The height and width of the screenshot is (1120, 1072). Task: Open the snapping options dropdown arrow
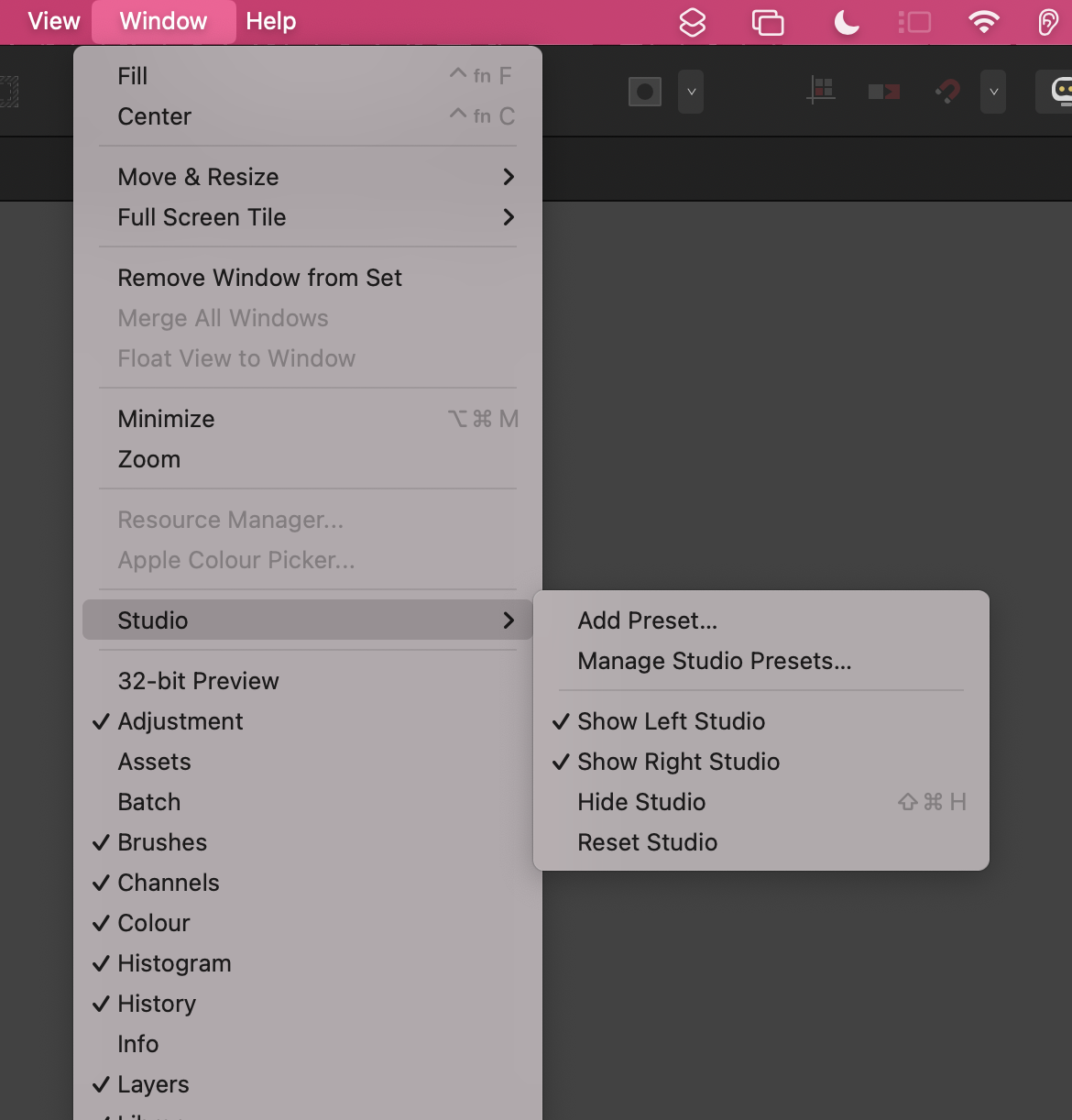[x=993, y=92]
